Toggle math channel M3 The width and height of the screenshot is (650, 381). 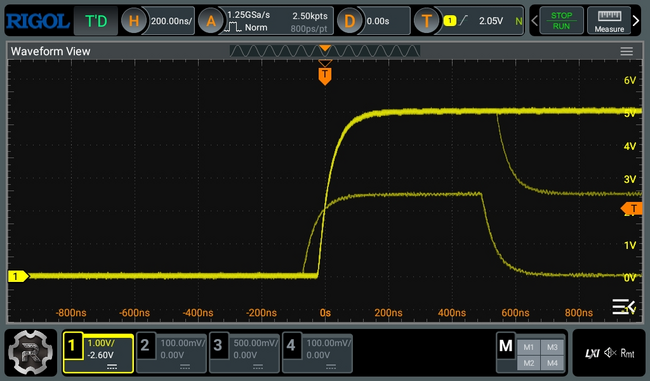[x=552, y=347]
